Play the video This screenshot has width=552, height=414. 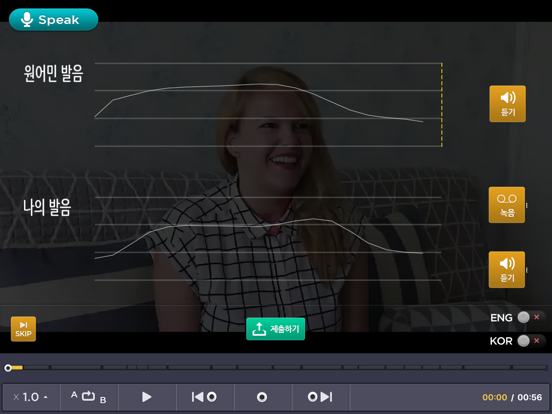coord(146,397)
